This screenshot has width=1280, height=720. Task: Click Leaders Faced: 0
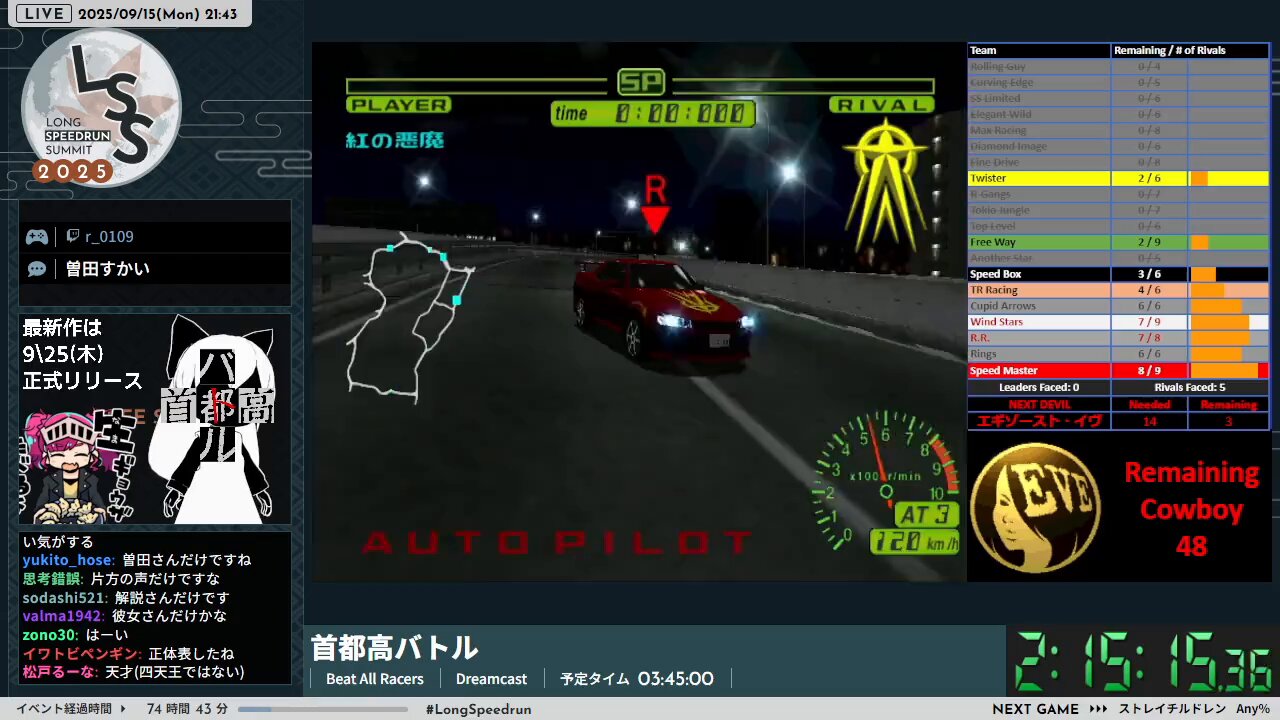1039,387
